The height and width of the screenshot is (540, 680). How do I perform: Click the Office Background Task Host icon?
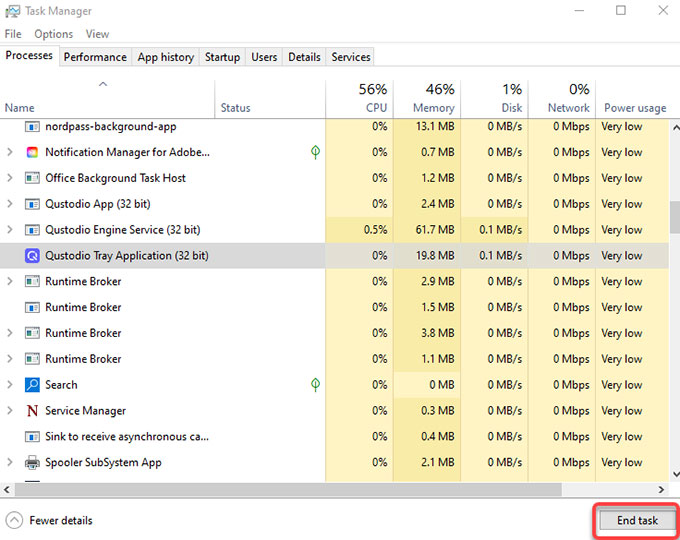[32, 178]
